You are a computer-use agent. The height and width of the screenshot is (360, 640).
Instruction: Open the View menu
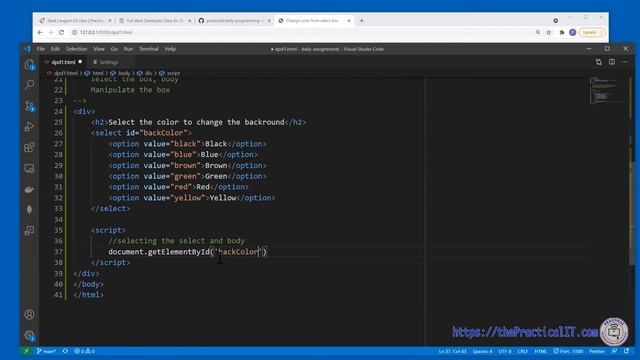[x=99, y=49]
